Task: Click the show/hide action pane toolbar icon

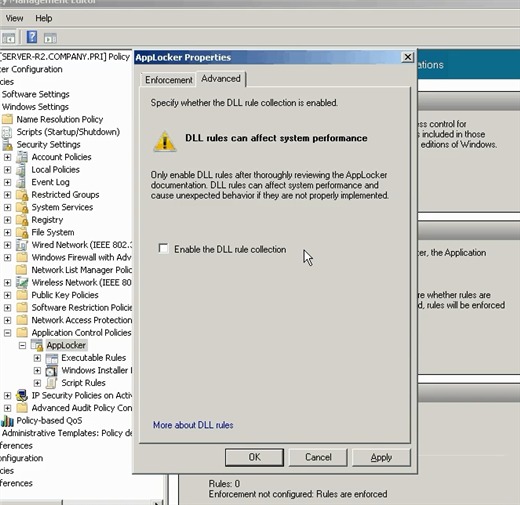Action: (x=50, y=38)
